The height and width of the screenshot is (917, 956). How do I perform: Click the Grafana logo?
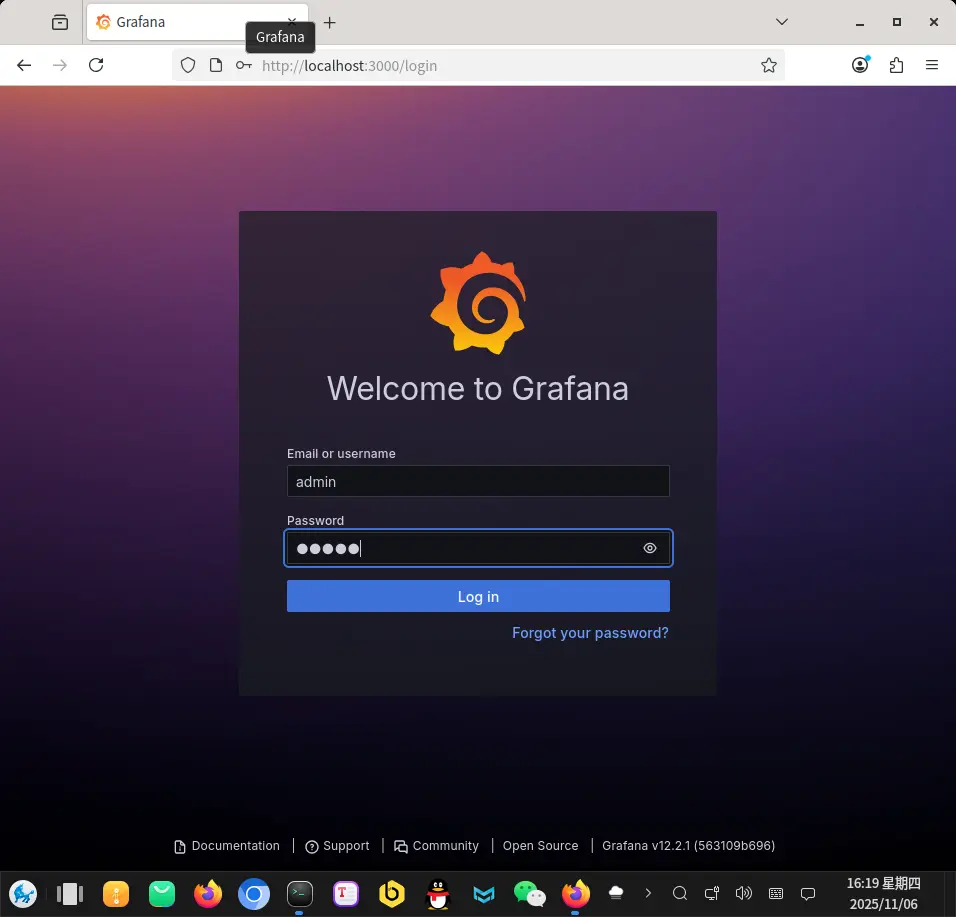pyautogui.click(x=478, y=302)
